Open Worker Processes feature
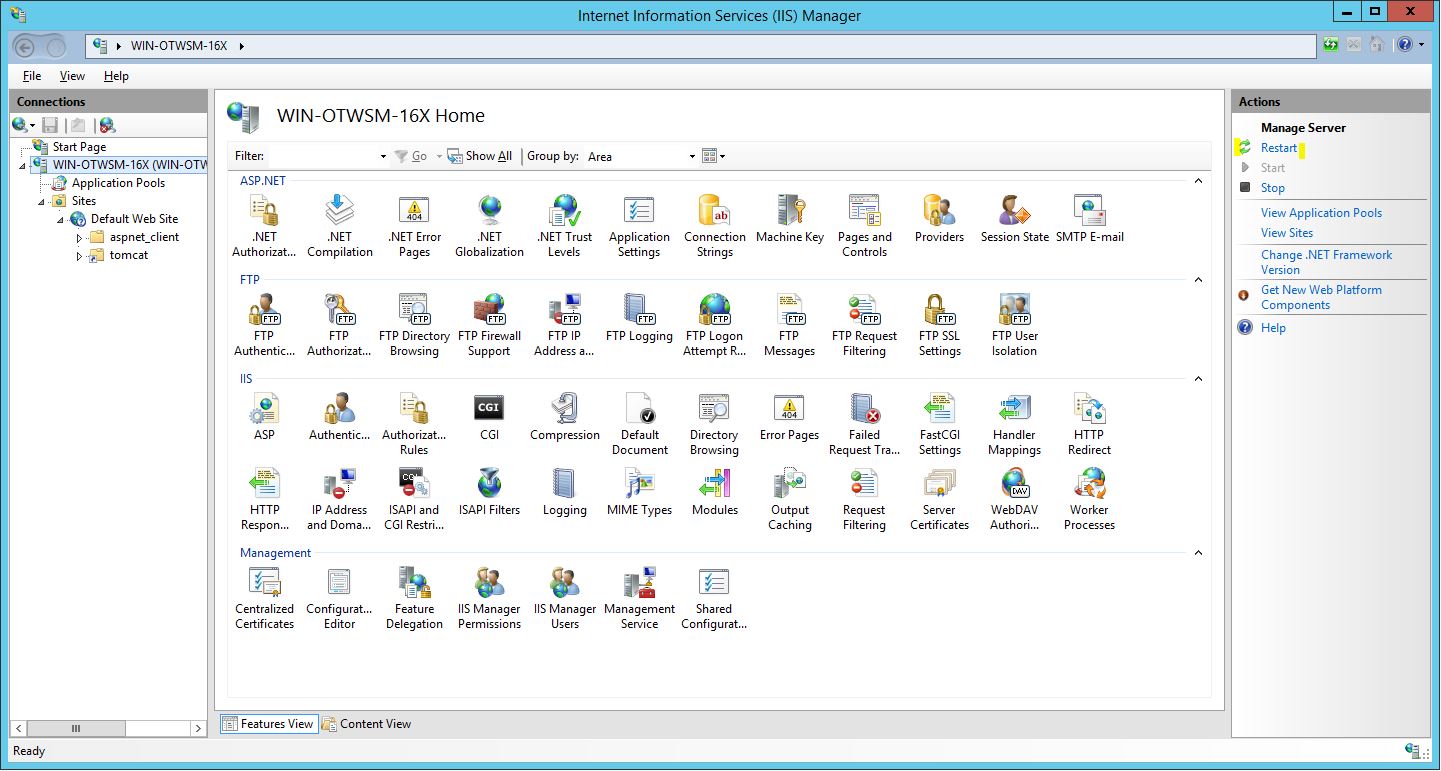This screenshot has width=1441, height=771. [x=1090, y=499]
